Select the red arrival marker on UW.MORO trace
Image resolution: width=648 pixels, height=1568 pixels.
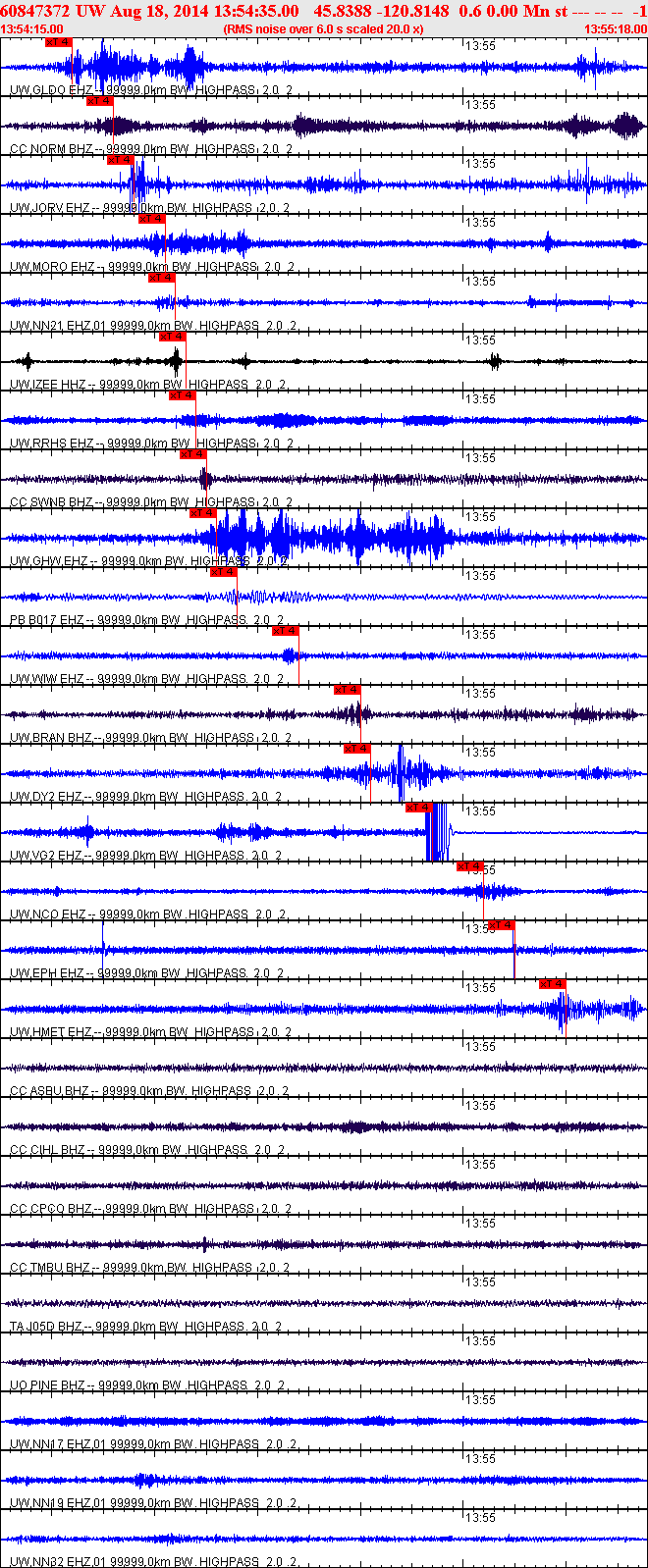click(152, 219)
